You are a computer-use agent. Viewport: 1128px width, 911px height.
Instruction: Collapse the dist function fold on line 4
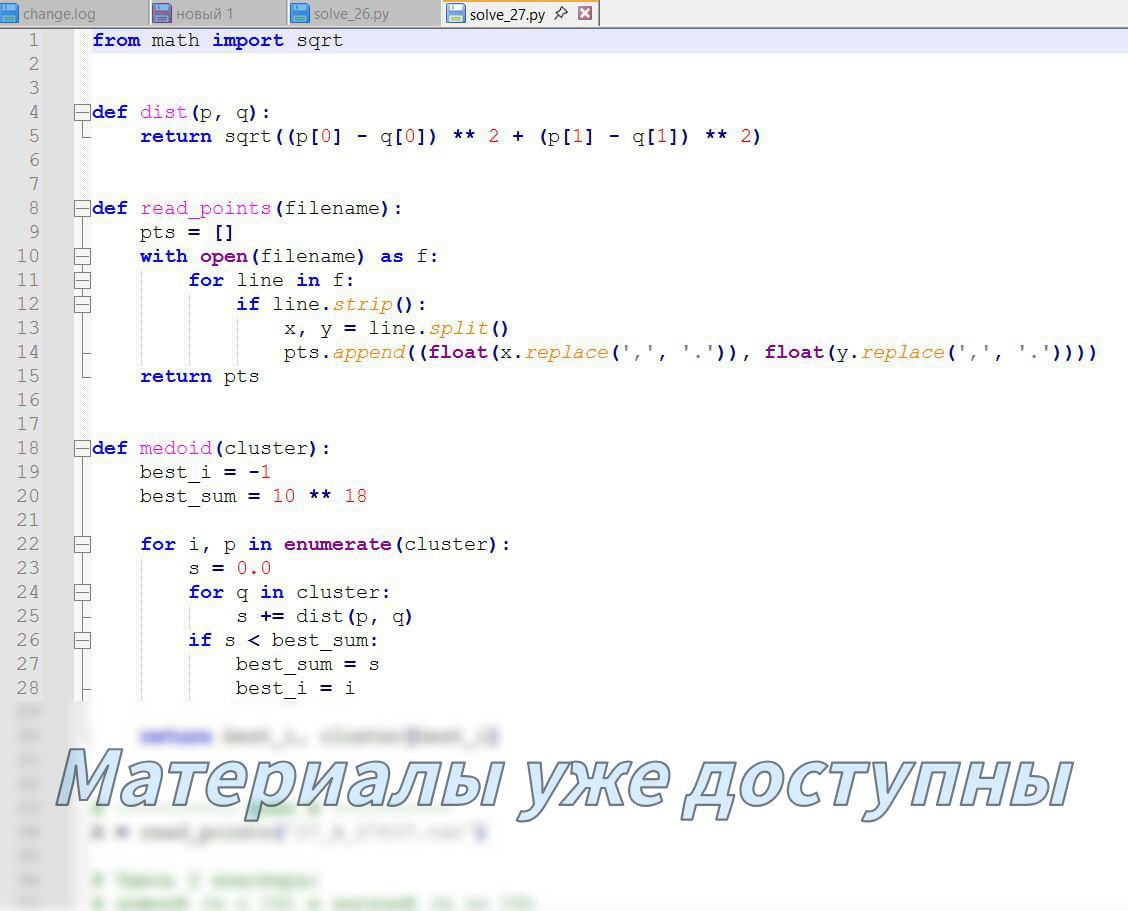[82, 112]
